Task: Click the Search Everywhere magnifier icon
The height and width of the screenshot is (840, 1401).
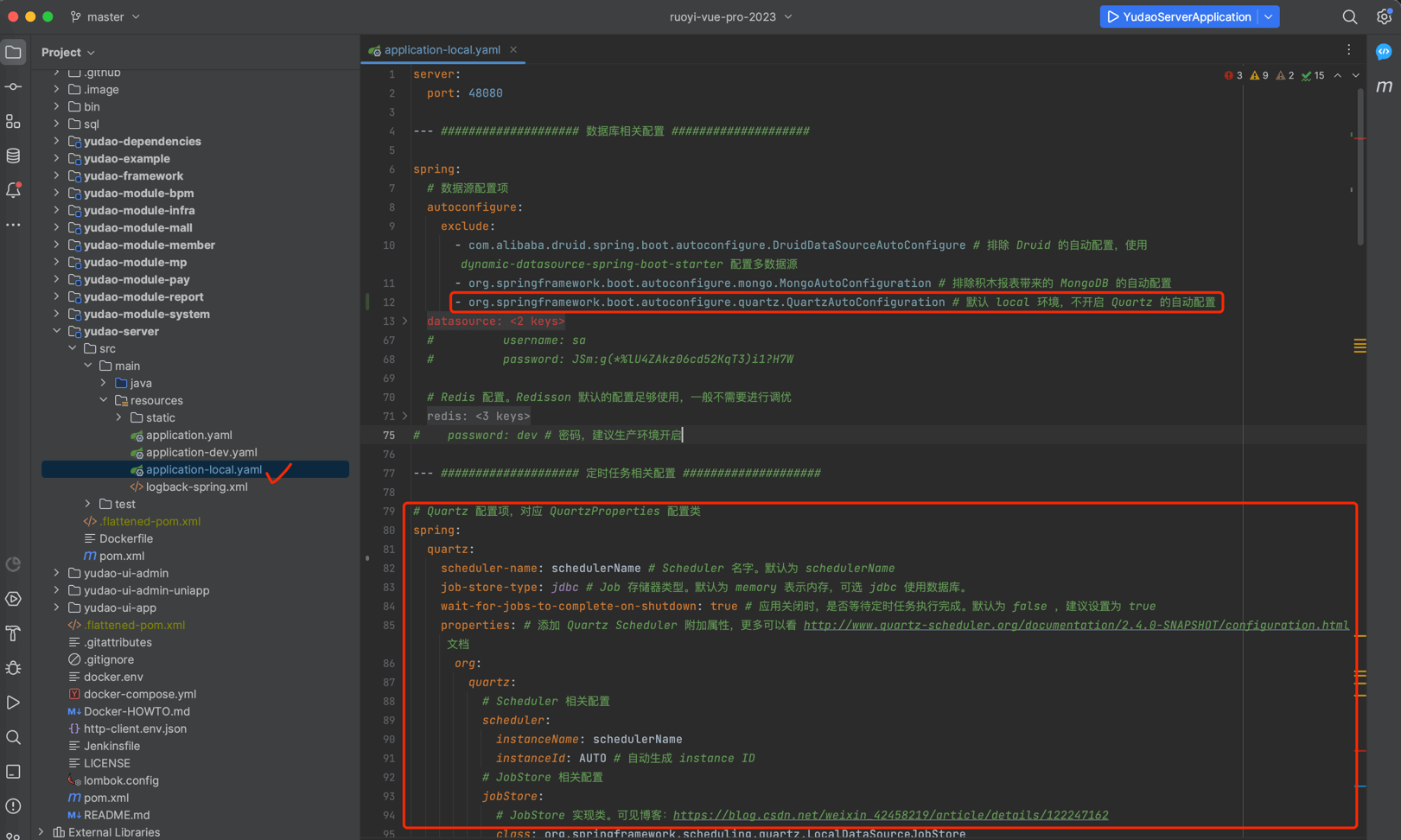Action: coord(1349,17)
